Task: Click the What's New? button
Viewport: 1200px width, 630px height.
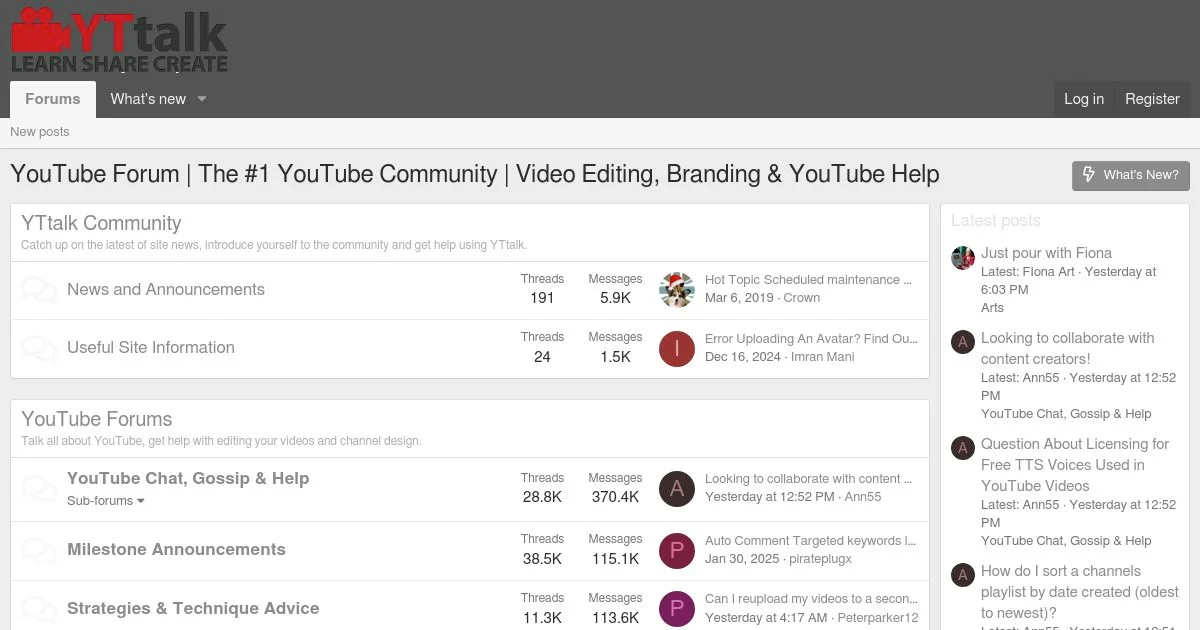Action: [x=1131, y=175]
